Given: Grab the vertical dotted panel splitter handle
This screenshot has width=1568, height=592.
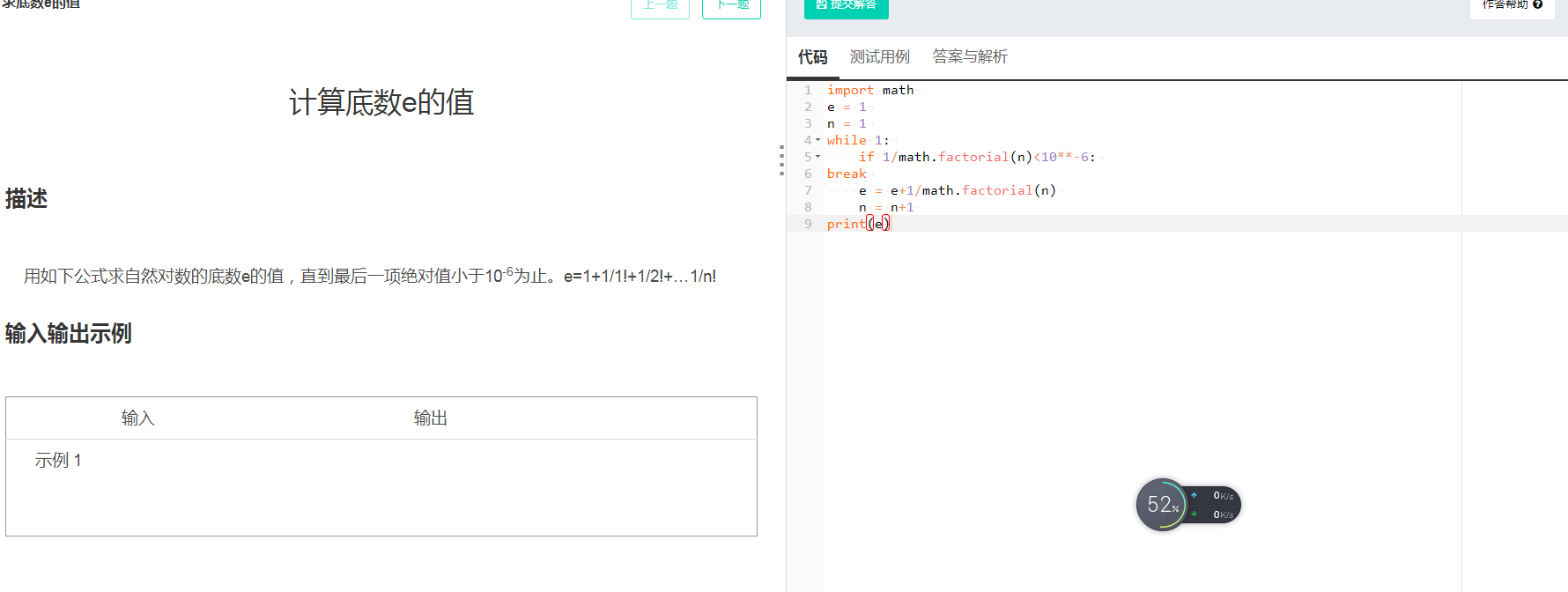Looking at the screenshot, I should click(x=781, y=161).
